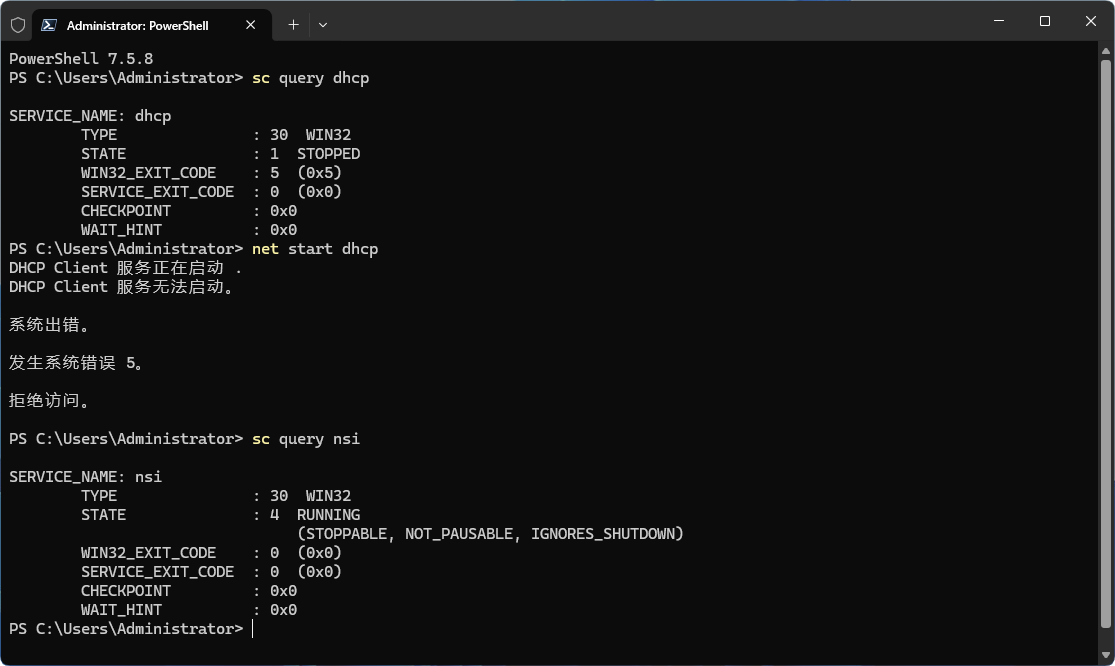The width and height of the screenshot is (1115, 666).
Task: Click the 'net start dhcp' command text
Action: (x=315, y=249)
